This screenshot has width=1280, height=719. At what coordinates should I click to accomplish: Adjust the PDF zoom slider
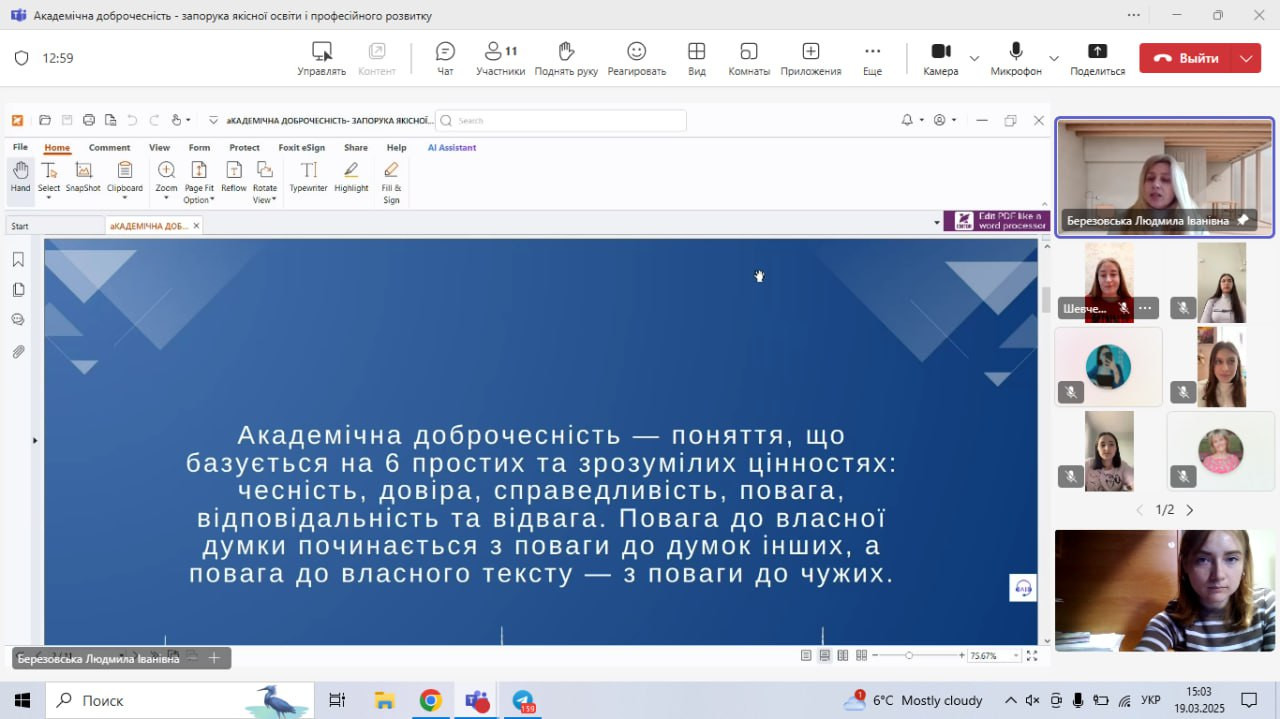tap(909, 655)
